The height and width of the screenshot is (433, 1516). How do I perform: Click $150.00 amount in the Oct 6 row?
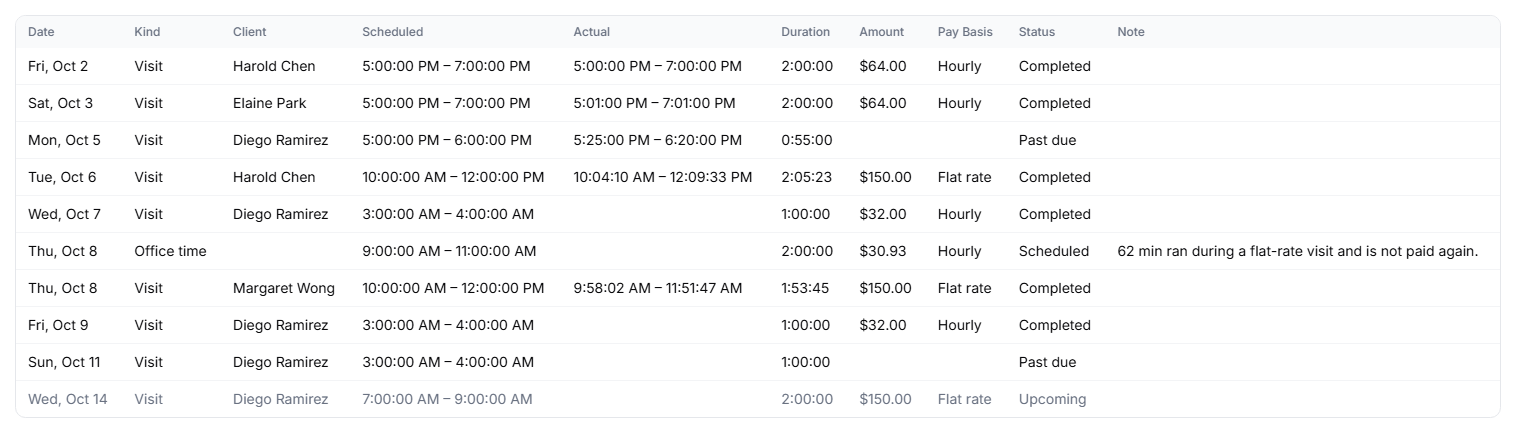pos(885,177)
